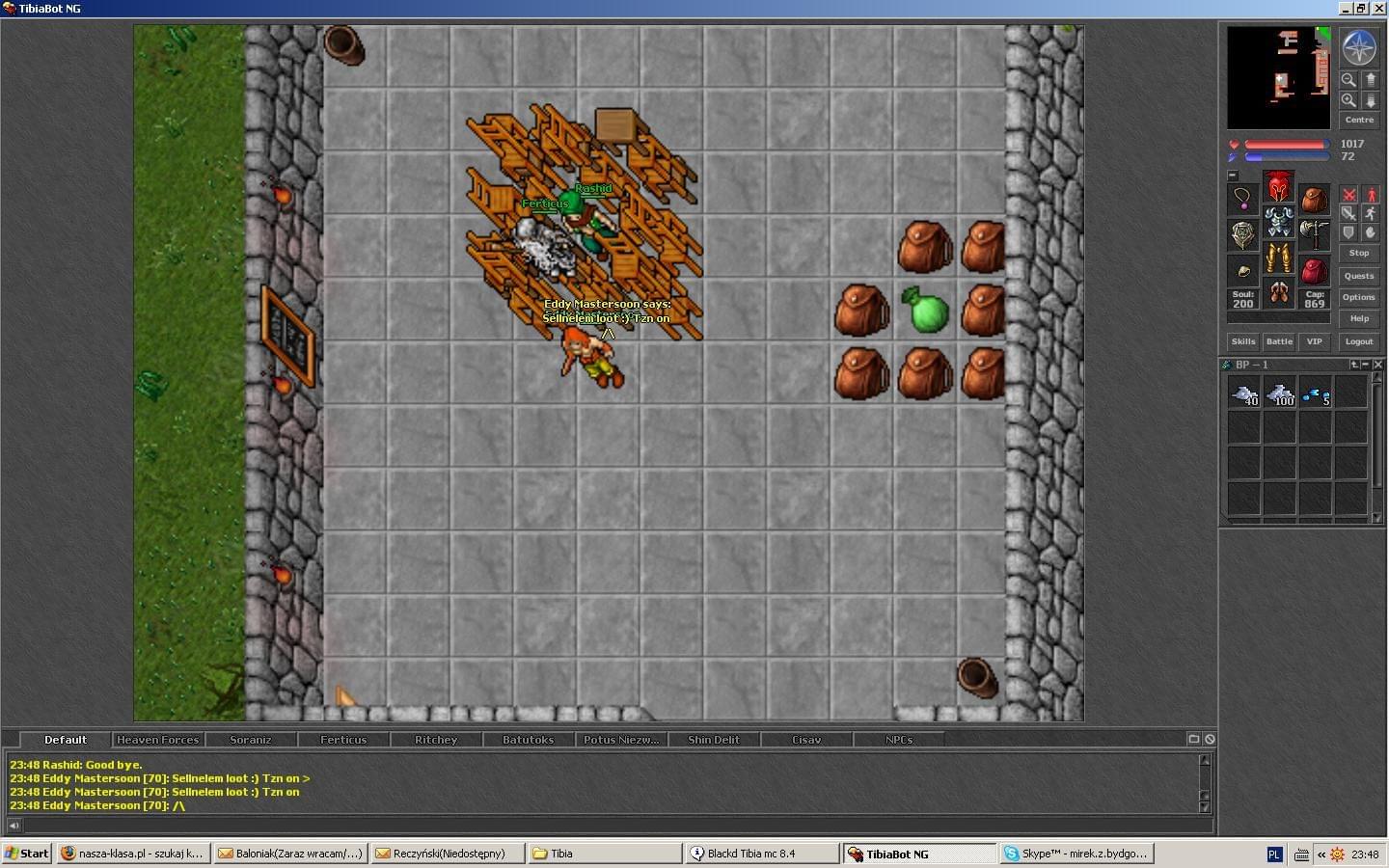Switch to the Ritchey chat tab
Screen dimensions: 1389x868
436,740
